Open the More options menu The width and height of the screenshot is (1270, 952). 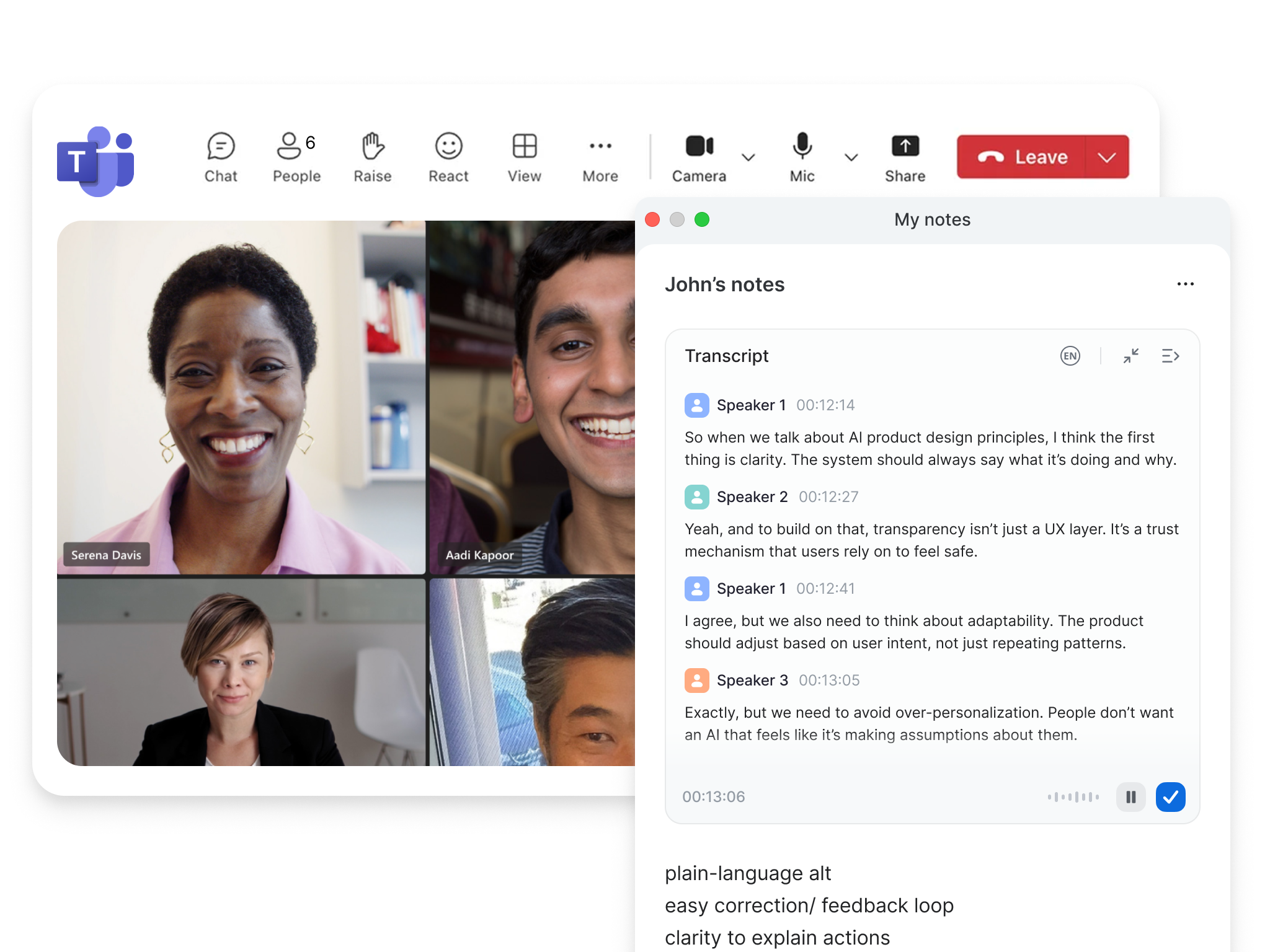coord(600,156)
